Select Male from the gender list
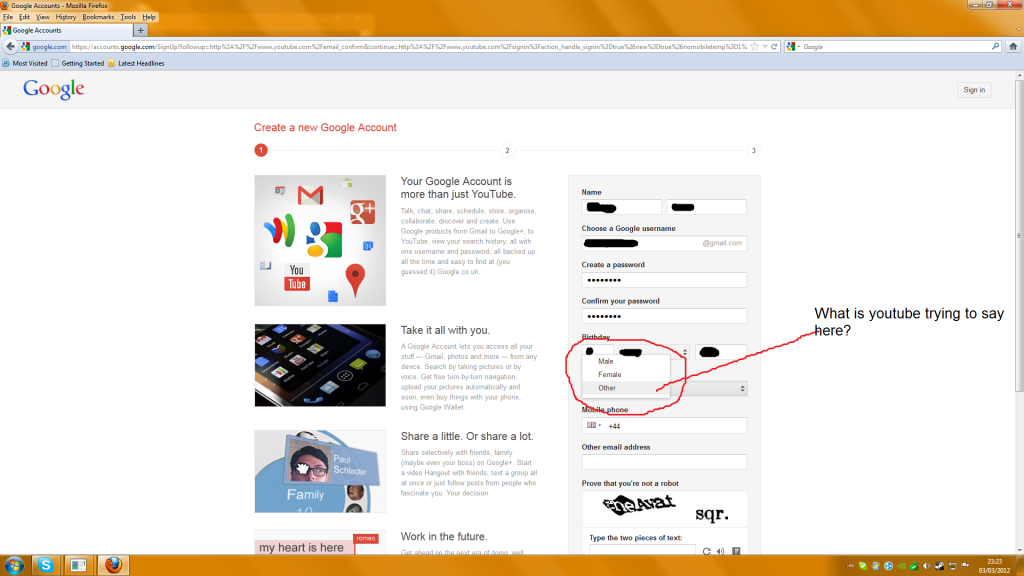 (606, 361)
